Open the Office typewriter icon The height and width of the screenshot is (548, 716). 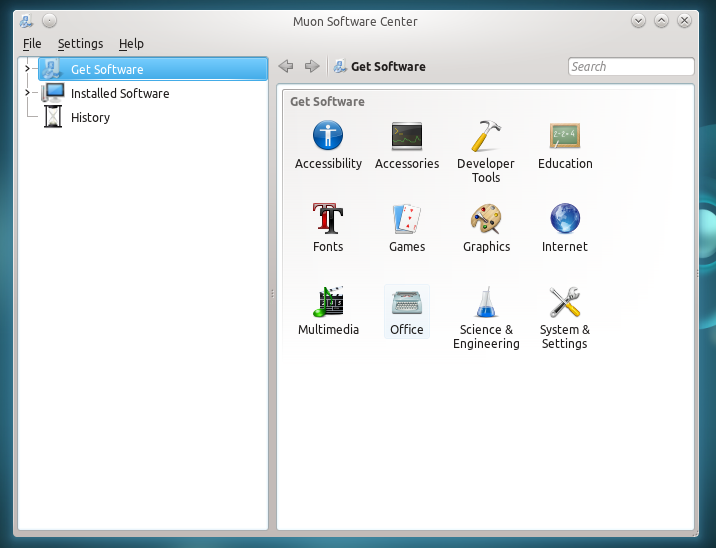tap(407, 302)
